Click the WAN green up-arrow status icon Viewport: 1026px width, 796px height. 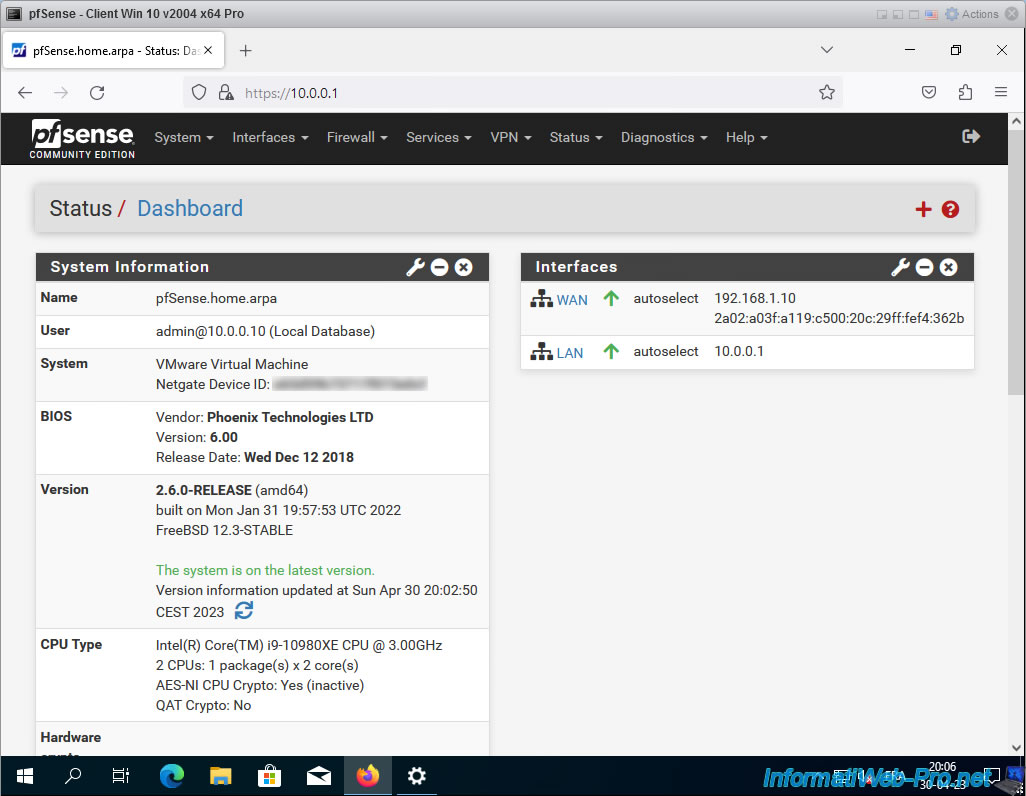click(x=611, y=298)
